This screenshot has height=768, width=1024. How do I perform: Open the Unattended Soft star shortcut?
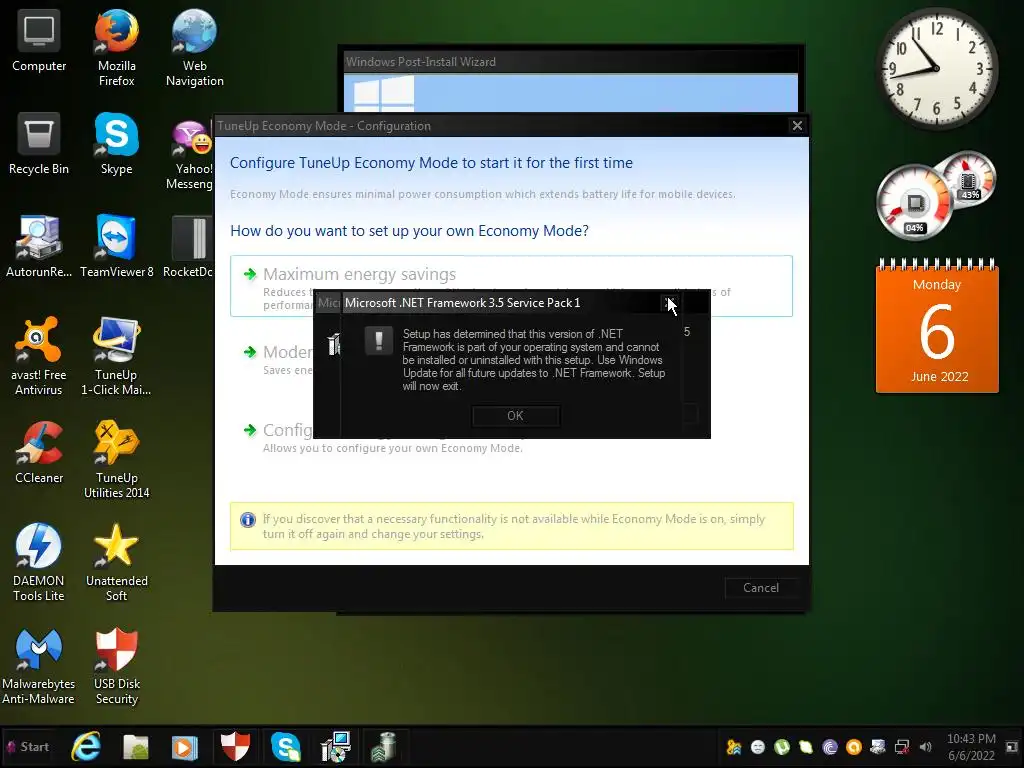[x=116, y=562]
